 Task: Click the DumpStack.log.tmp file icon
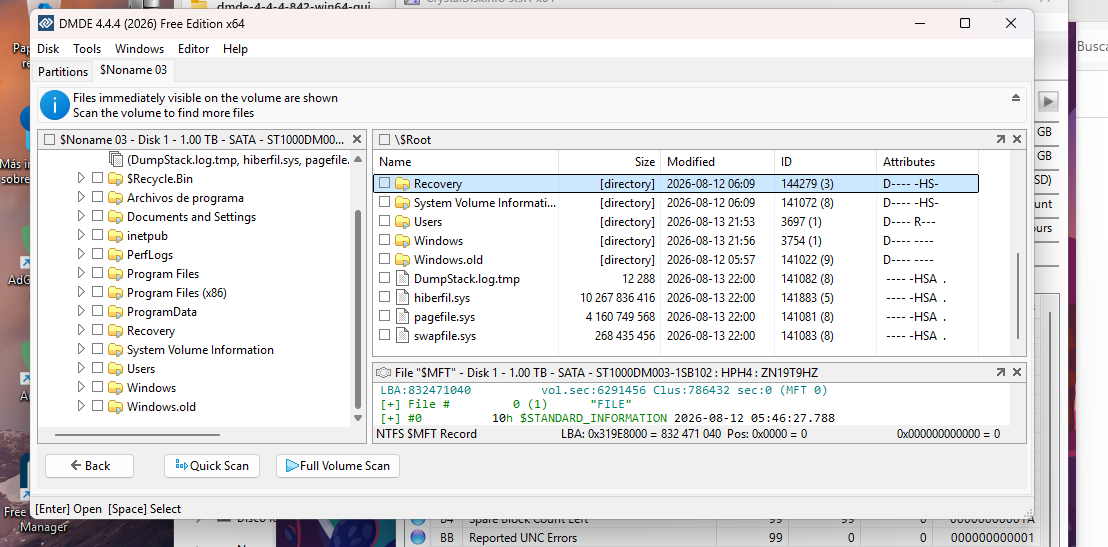click(x=403, y=278)
